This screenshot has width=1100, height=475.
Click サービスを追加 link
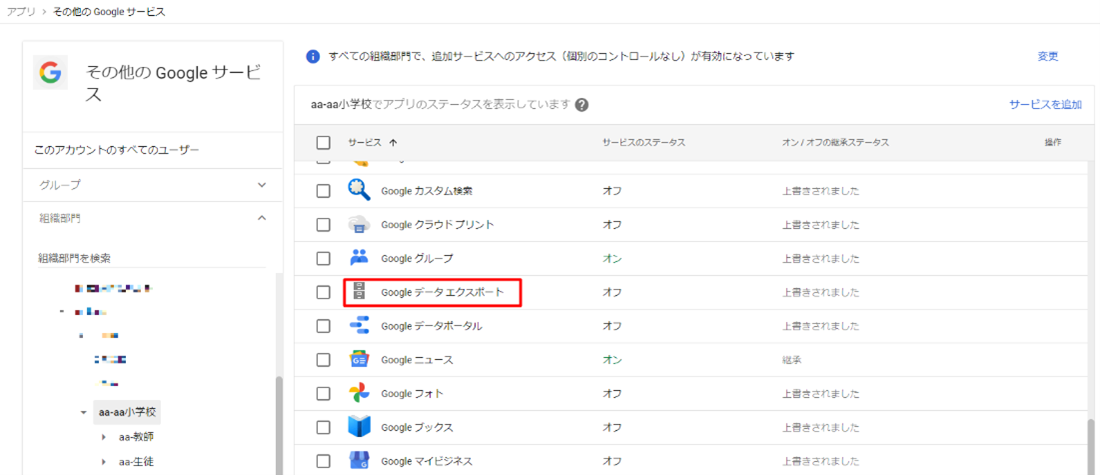click(x=1045, y=105)
